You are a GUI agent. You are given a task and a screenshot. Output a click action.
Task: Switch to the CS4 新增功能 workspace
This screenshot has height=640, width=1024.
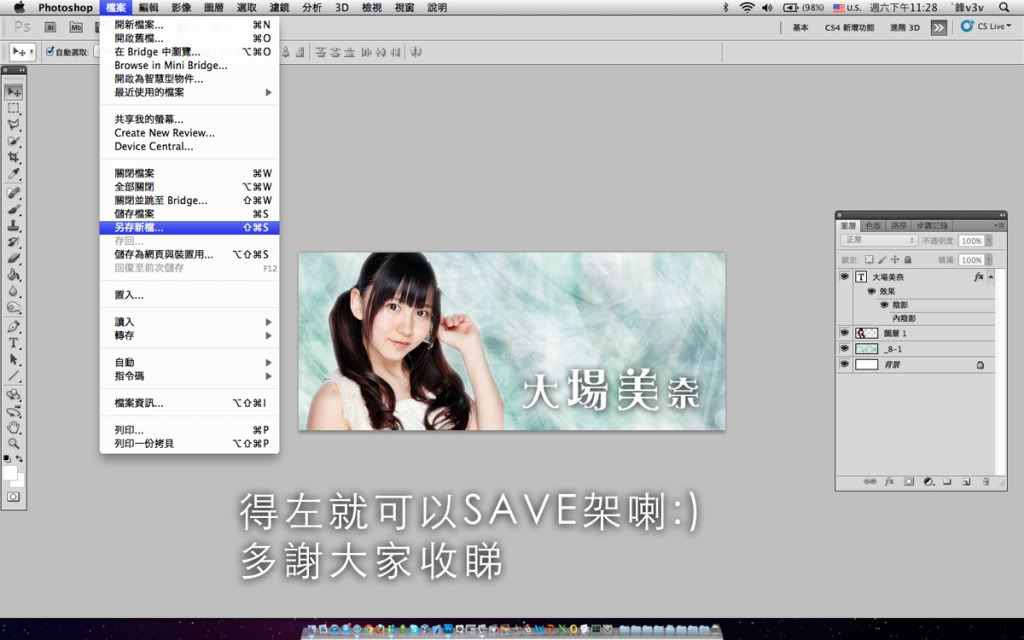pyautogui.click(x=846, y=28)
